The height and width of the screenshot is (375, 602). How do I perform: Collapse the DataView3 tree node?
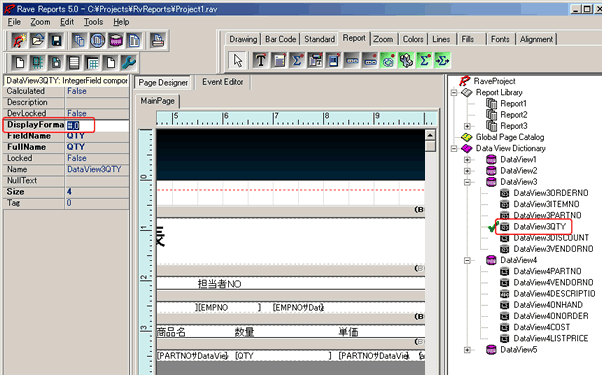coord(467,182)
